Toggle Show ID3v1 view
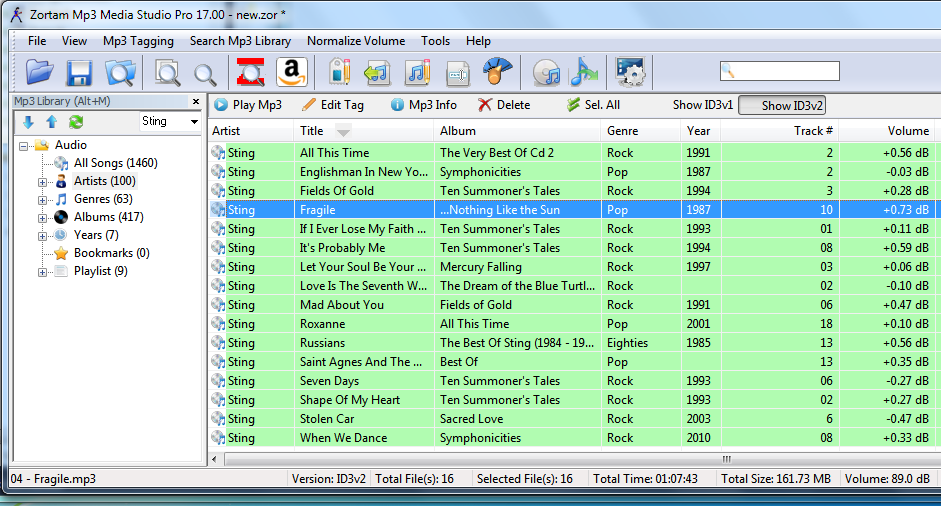This screenshot has height=506, width=941. (x=703, y=105)
